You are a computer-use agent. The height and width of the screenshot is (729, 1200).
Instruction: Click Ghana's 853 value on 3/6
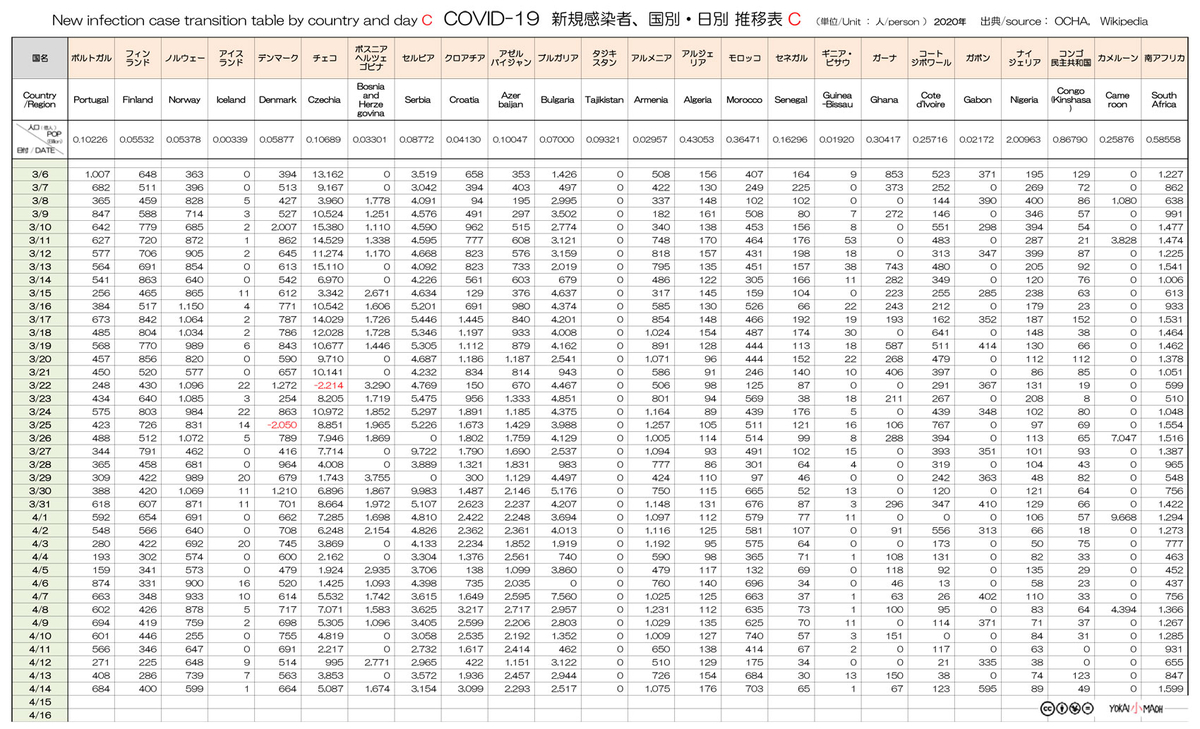pyautogui.click(x=895, y=175)
